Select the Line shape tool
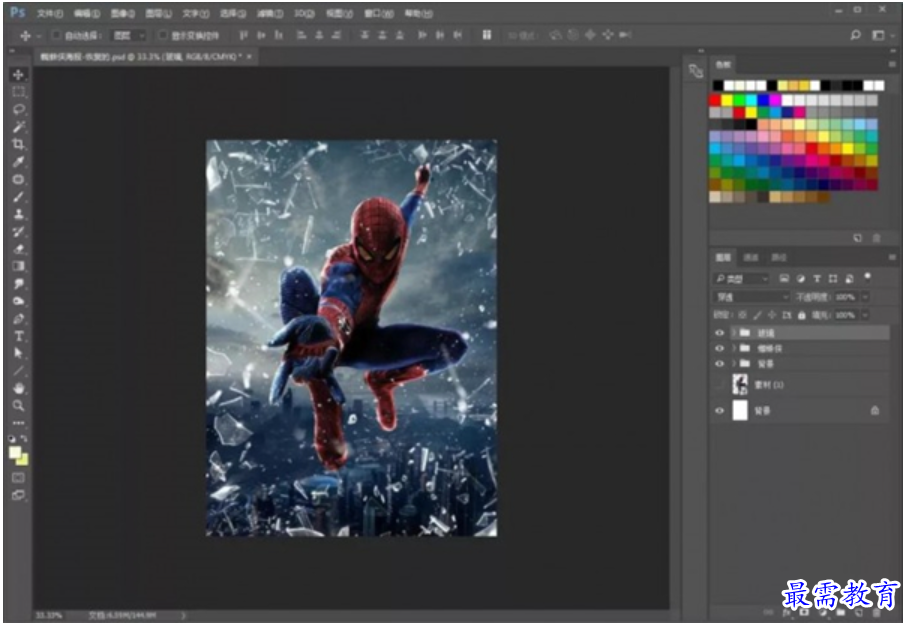Viewport: 906px width, 626px height. click(x=18, y=371)
